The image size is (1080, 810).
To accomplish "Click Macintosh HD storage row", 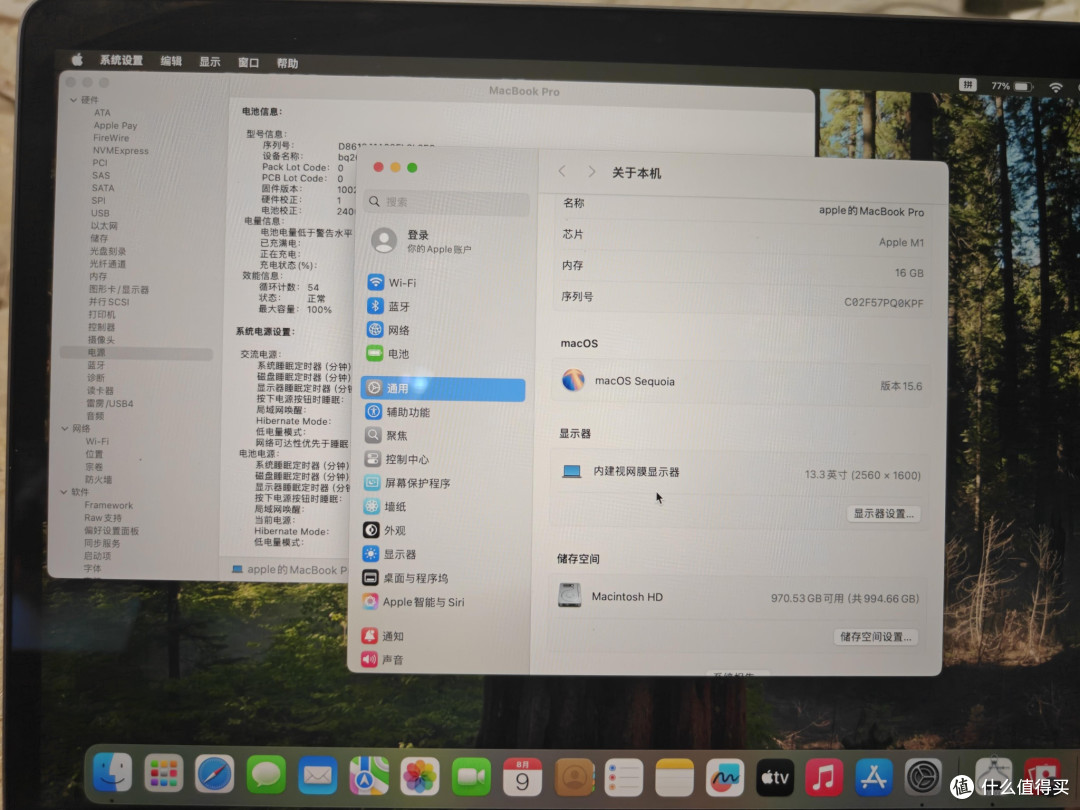I will click(x=738, y=596).
